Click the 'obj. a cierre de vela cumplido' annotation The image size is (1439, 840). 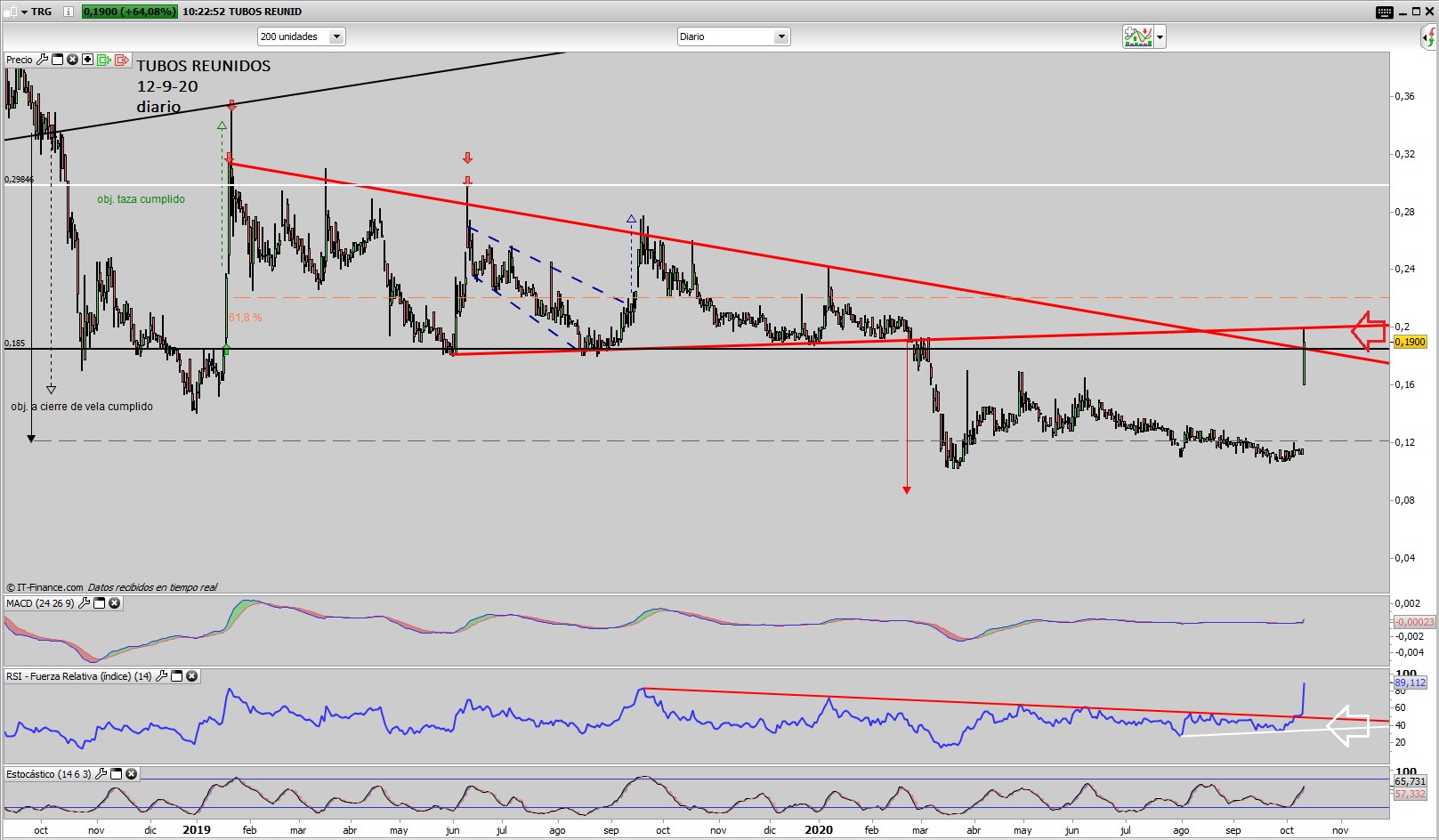click(x=82, y=407)
